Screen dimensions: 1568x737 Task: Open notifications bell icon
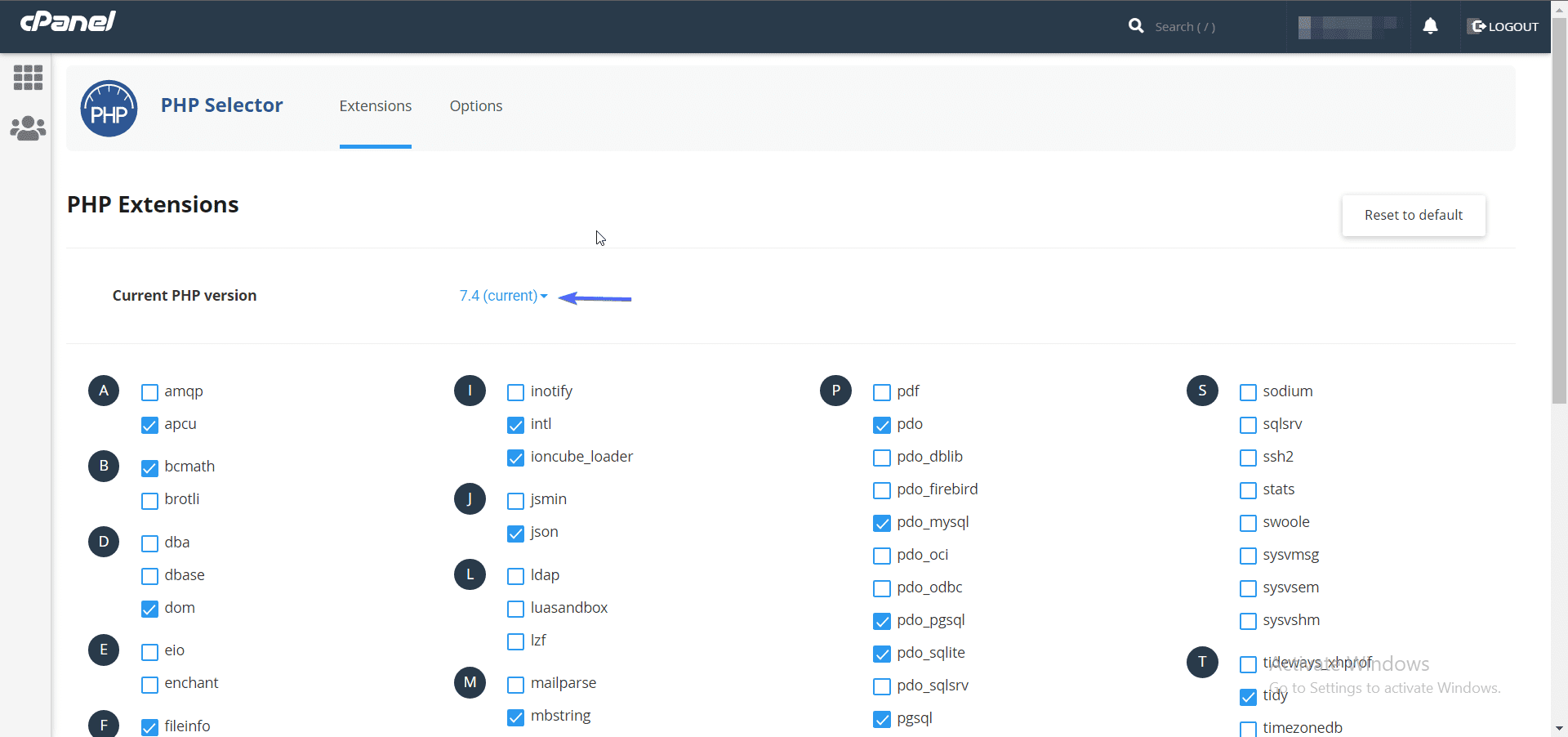click(x=1430, y=26)
